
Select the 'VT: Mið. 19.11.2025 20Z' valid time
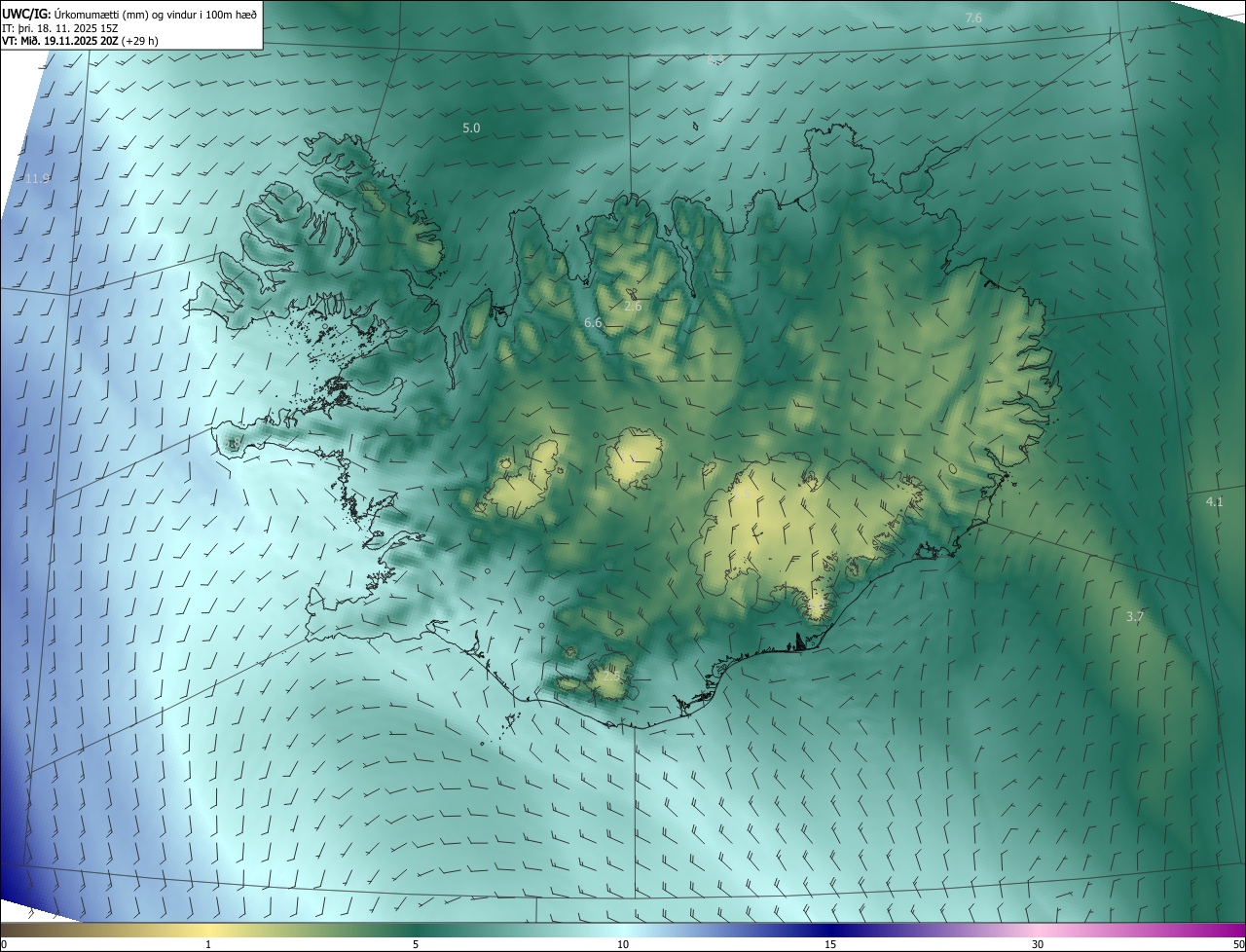coord(60,42)
